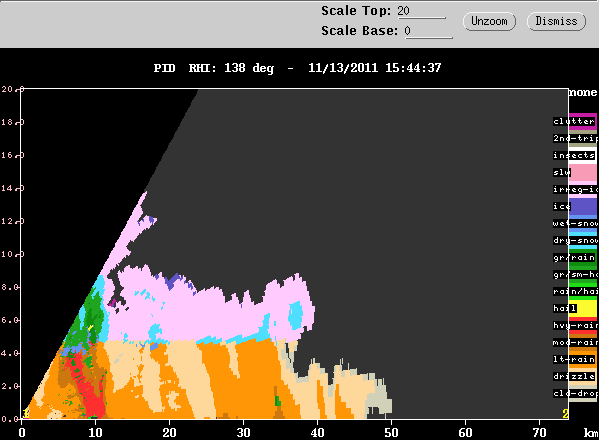The image size is (599, 440).
Task: Click the wet-snow legend label
Action: 575,223
